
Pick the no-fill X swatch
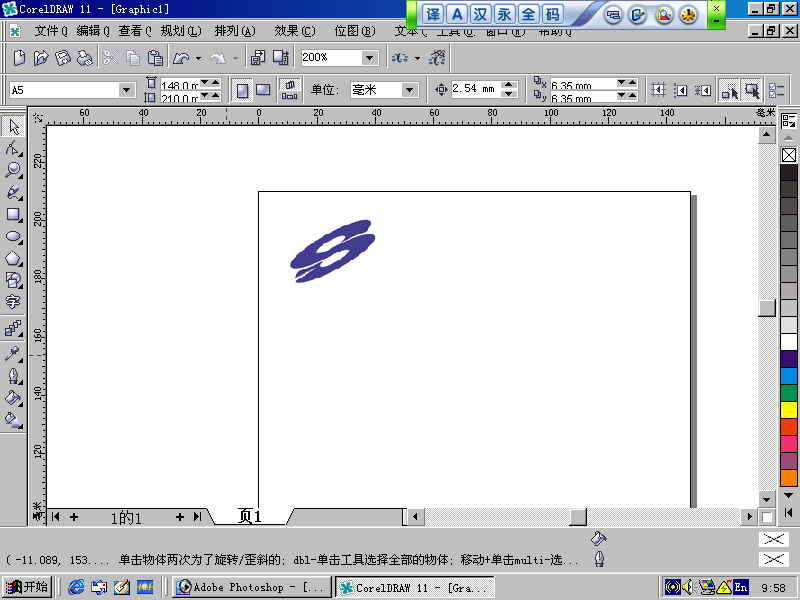(x=789, y=155)
